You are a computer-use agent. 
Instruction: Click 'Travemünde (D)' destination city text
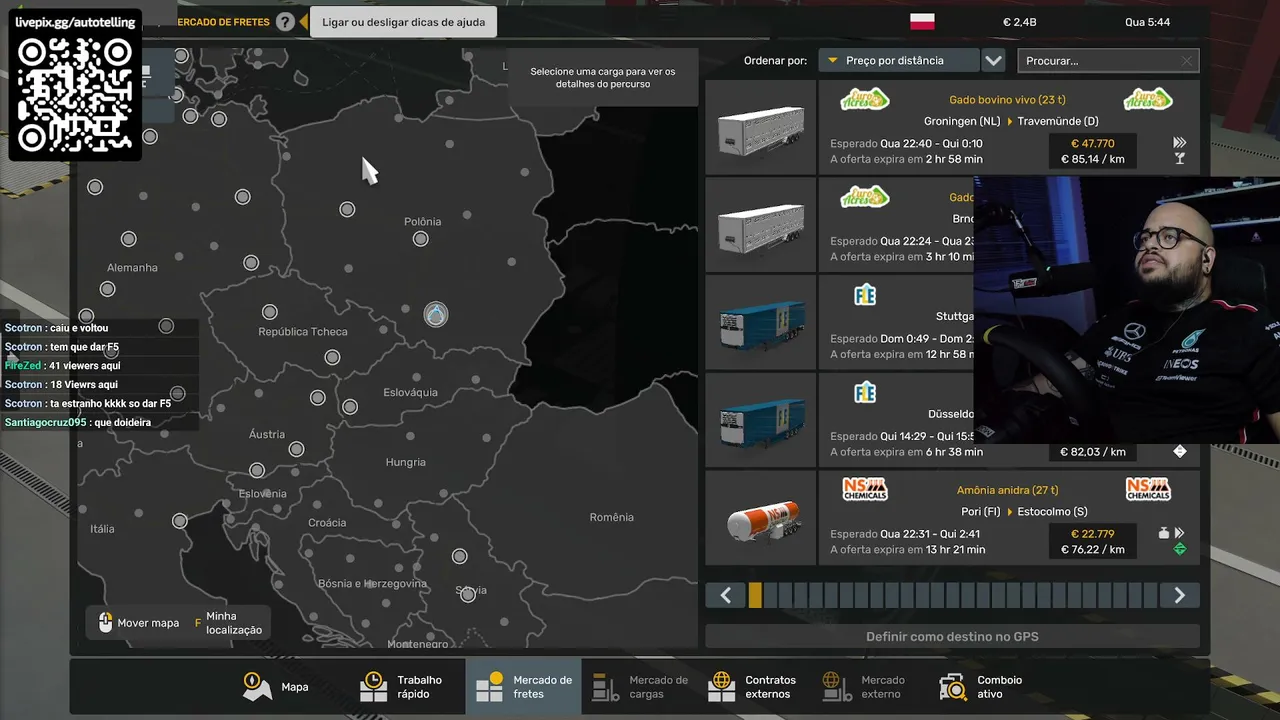(x=1058, y=122)
